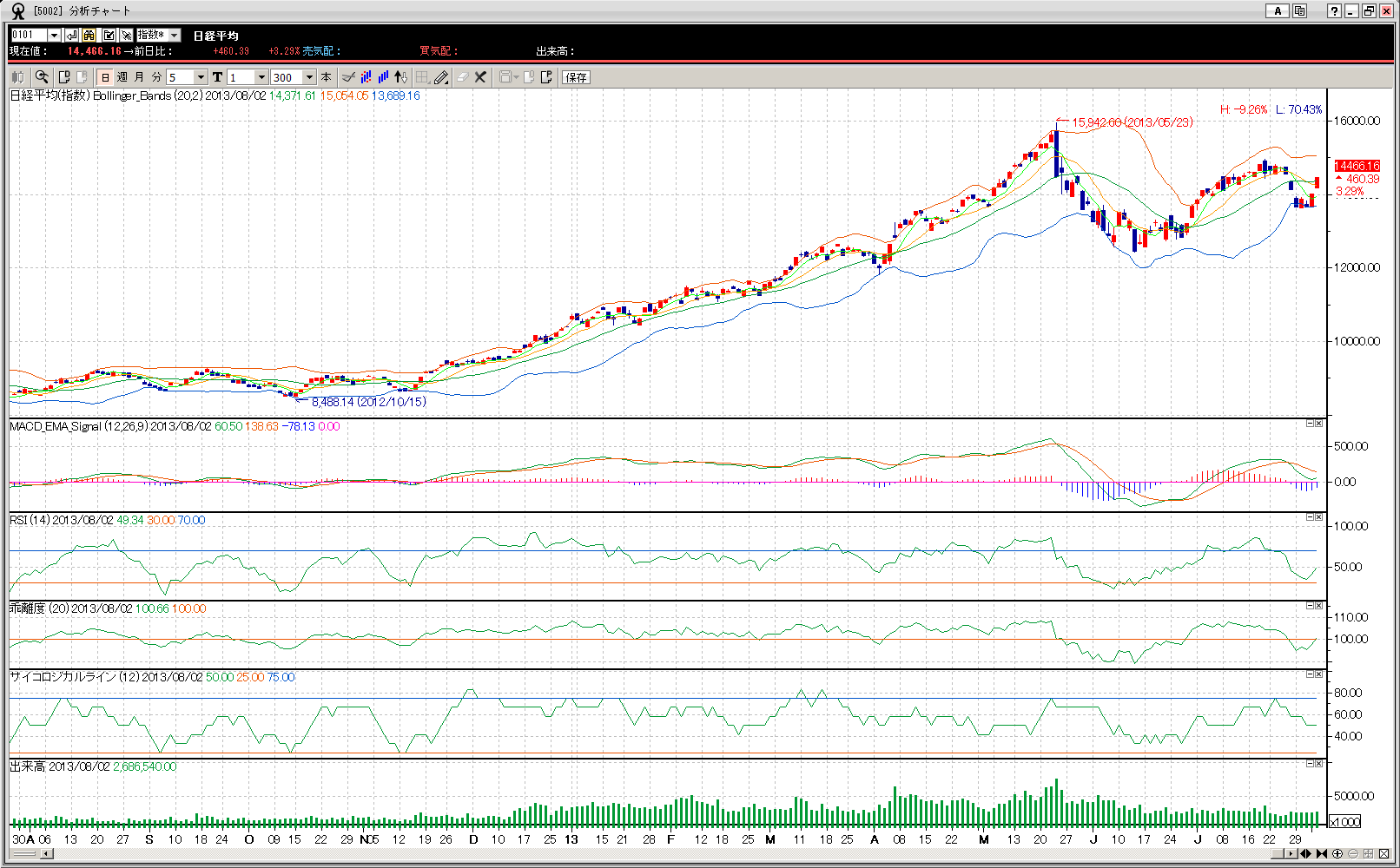The image size is (1400, 868).
Task: Switch to weekly 週 chart period
Action: click(x=122, y=77)
